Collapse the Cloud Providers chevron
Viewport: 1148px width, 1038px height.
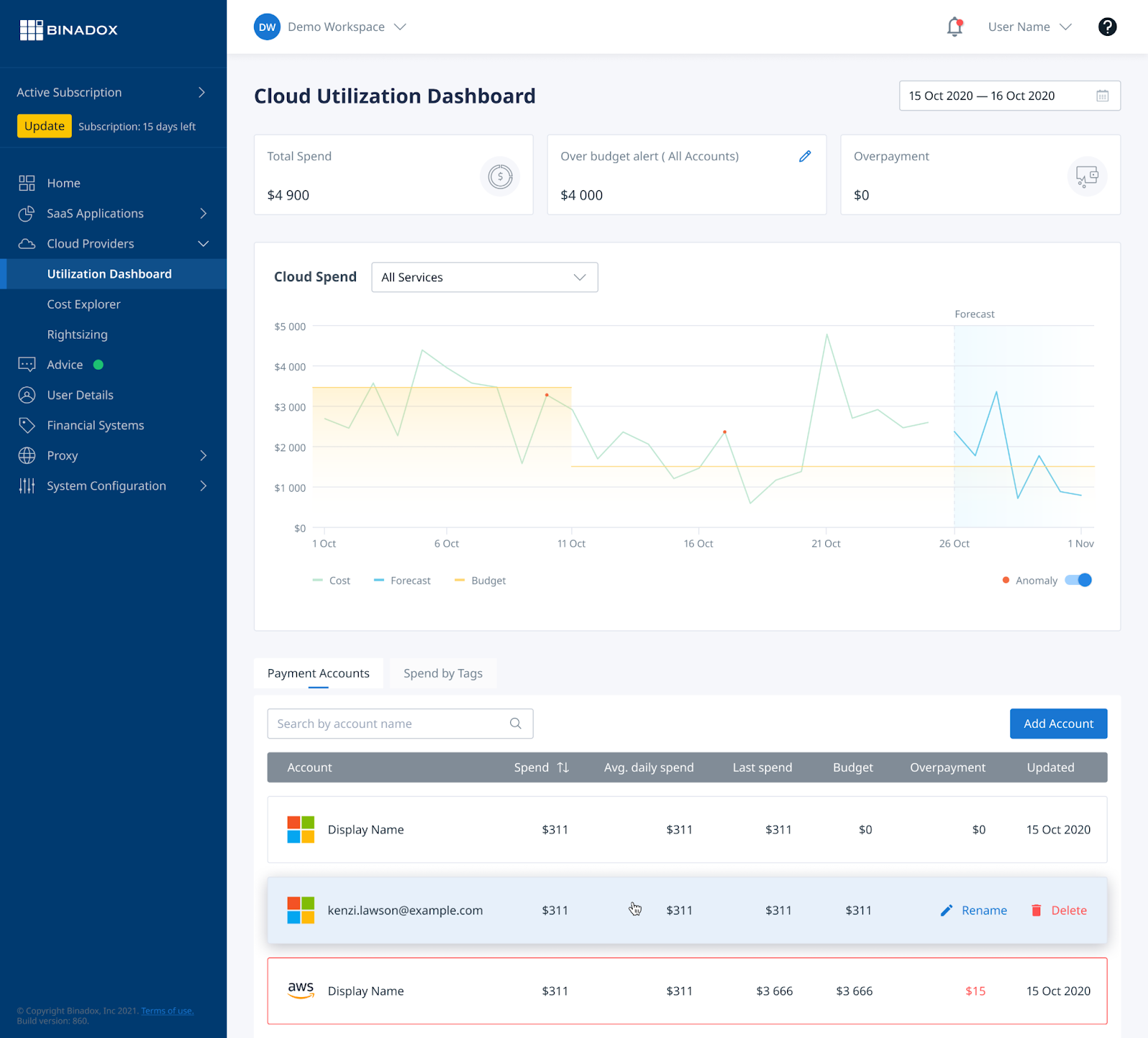pyautogui.click(x=203, y=243)
